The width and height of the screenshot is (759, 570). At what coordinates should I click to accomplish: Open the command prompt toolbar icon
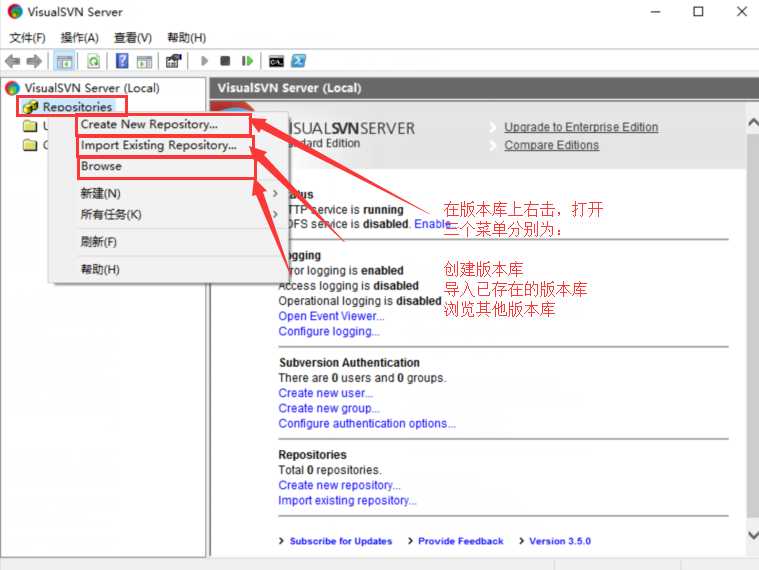click(x=276, y=61)
